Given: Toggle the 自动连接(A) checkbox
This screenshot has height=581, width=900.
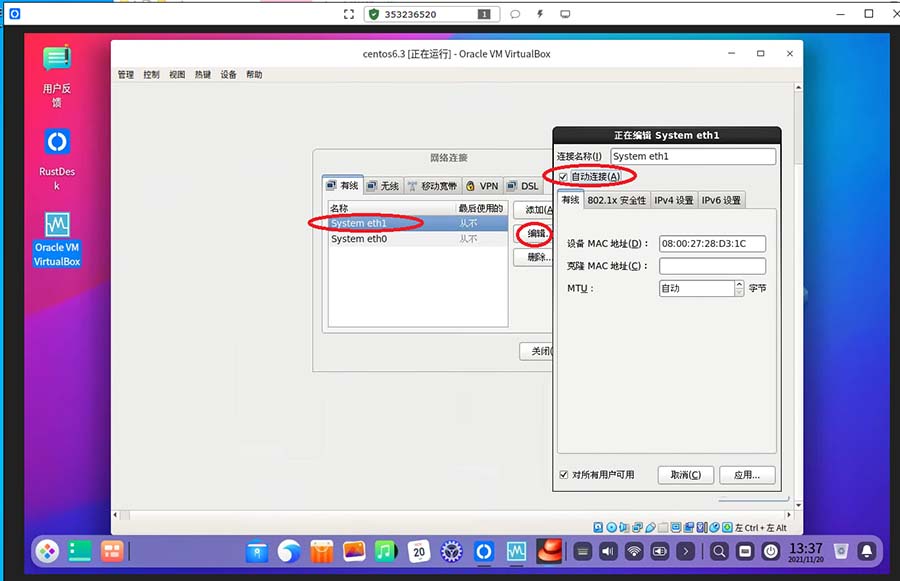Looking at the screenshot, I should [x=563, y=177].
